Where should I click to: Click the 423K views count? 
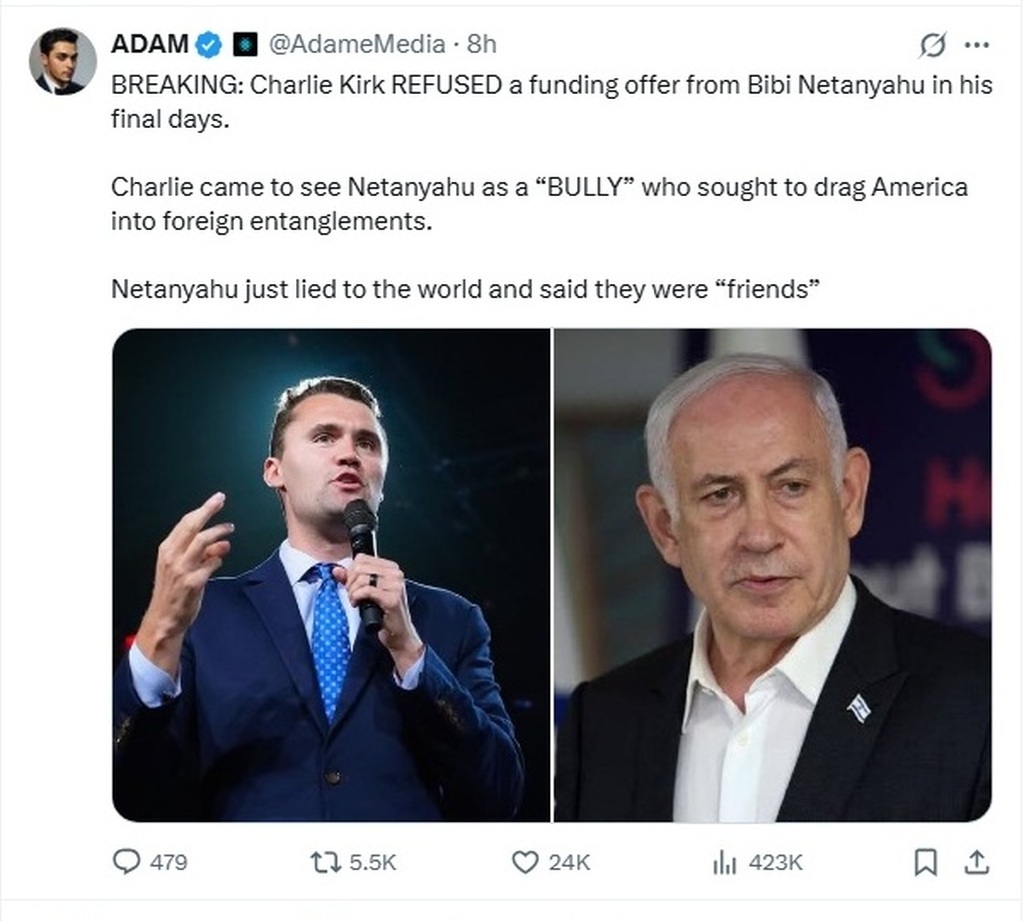[775, 862]
